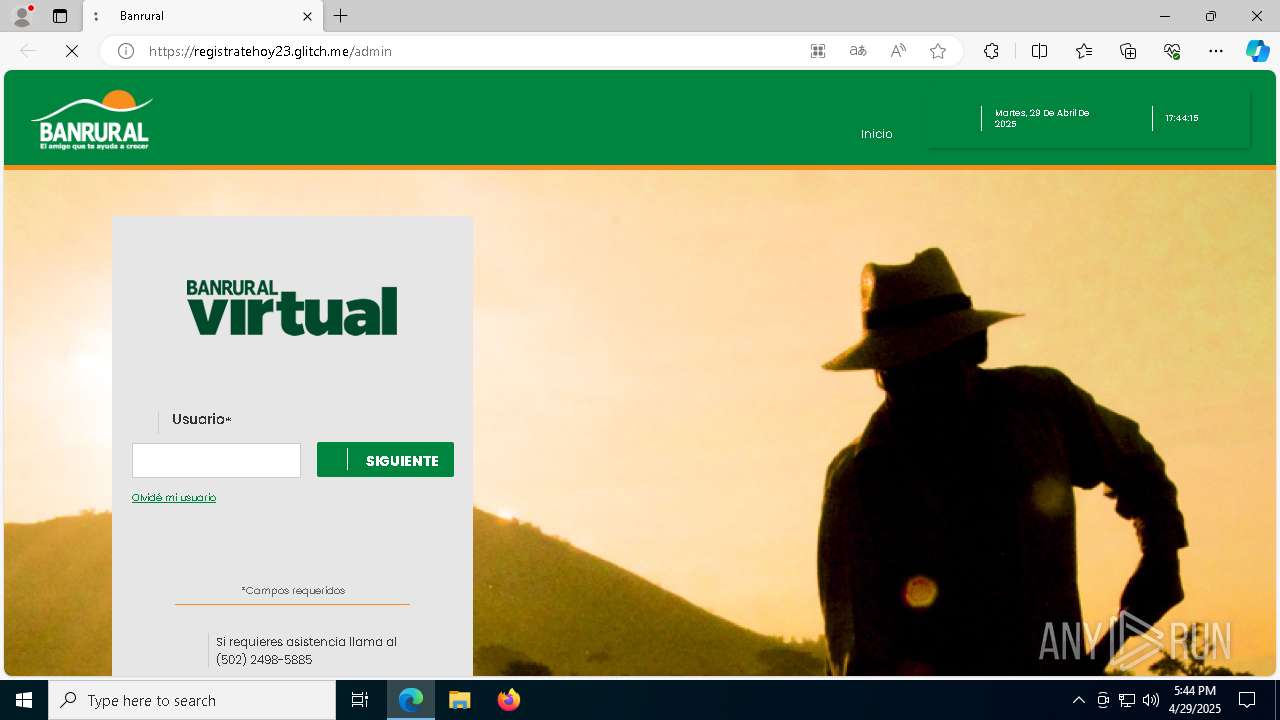Go to Inicio menu item
The width and height of the screenshot is (1280, 720).
[876, 134]
